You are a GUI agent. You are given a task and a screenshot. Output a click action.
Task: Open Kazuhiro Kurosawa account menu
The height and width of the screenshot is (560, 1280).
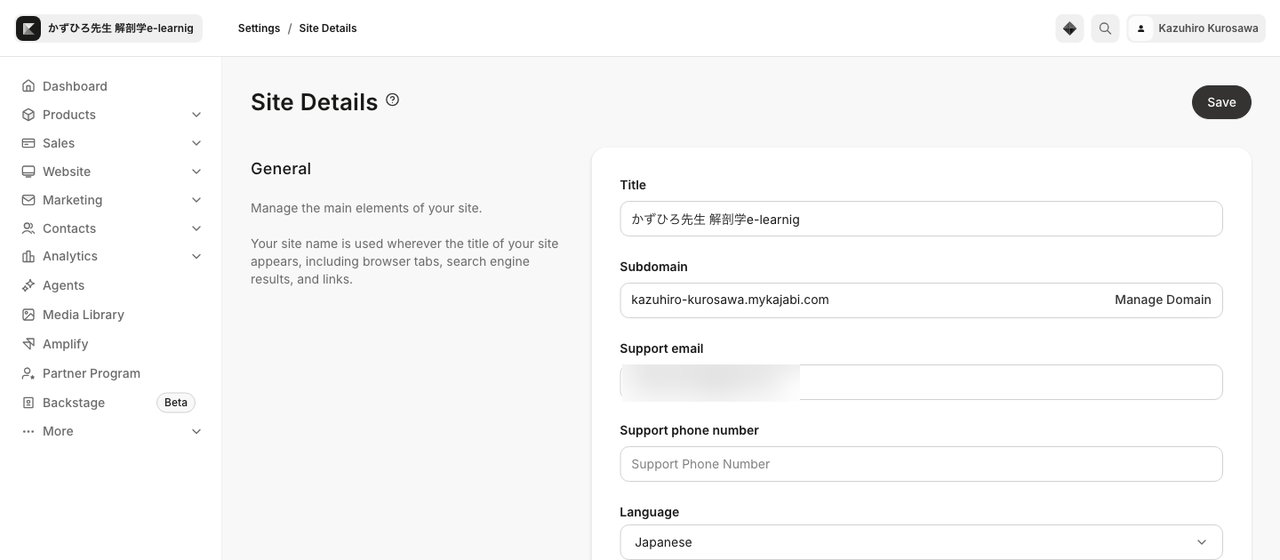click(1197, 28)
